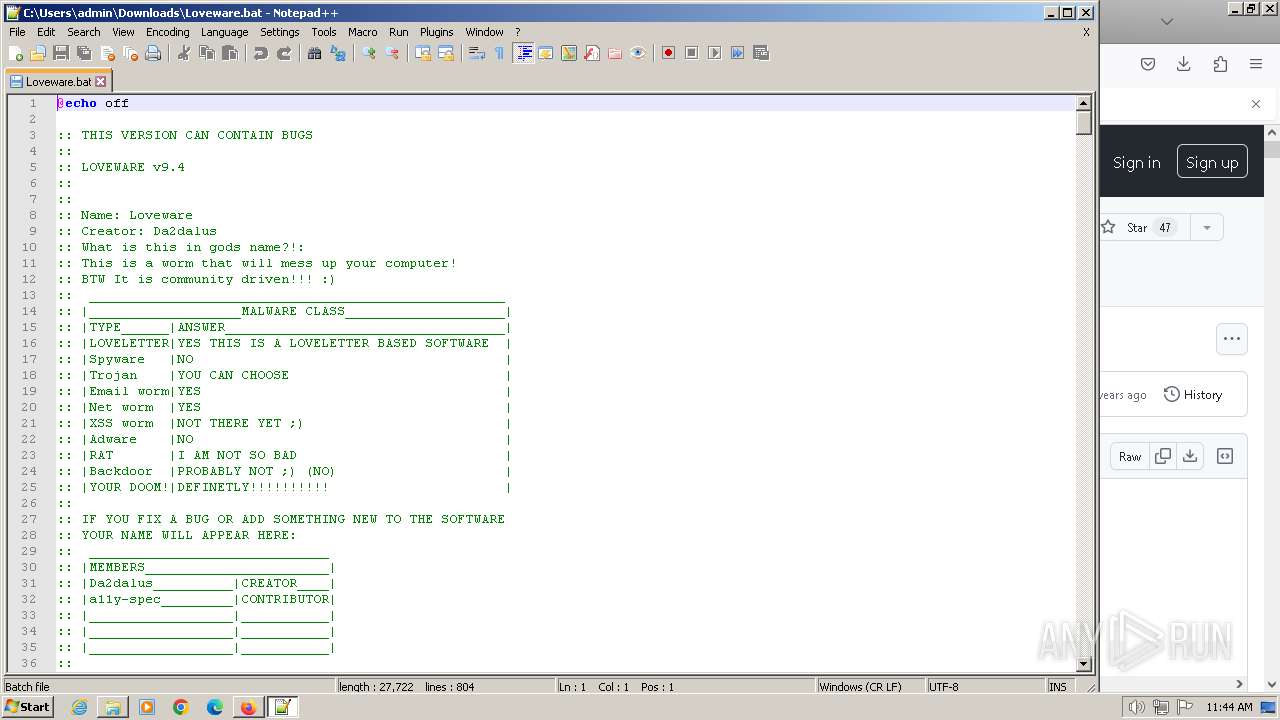Viewport: 1280px width, 720px height.
Task: Click the Sign up button in the browser
Action: click(x=1212, y=162)
